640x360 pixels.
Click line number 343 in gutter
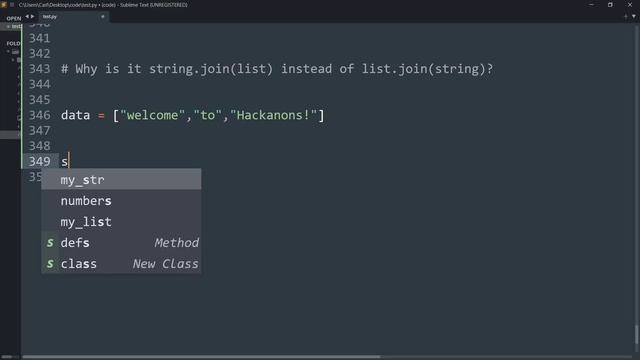point(39,69)
